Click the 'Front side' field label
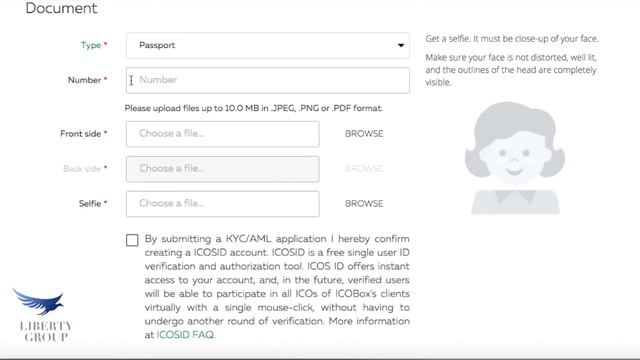This screenshot has height=360, width=640. [80, 134]
